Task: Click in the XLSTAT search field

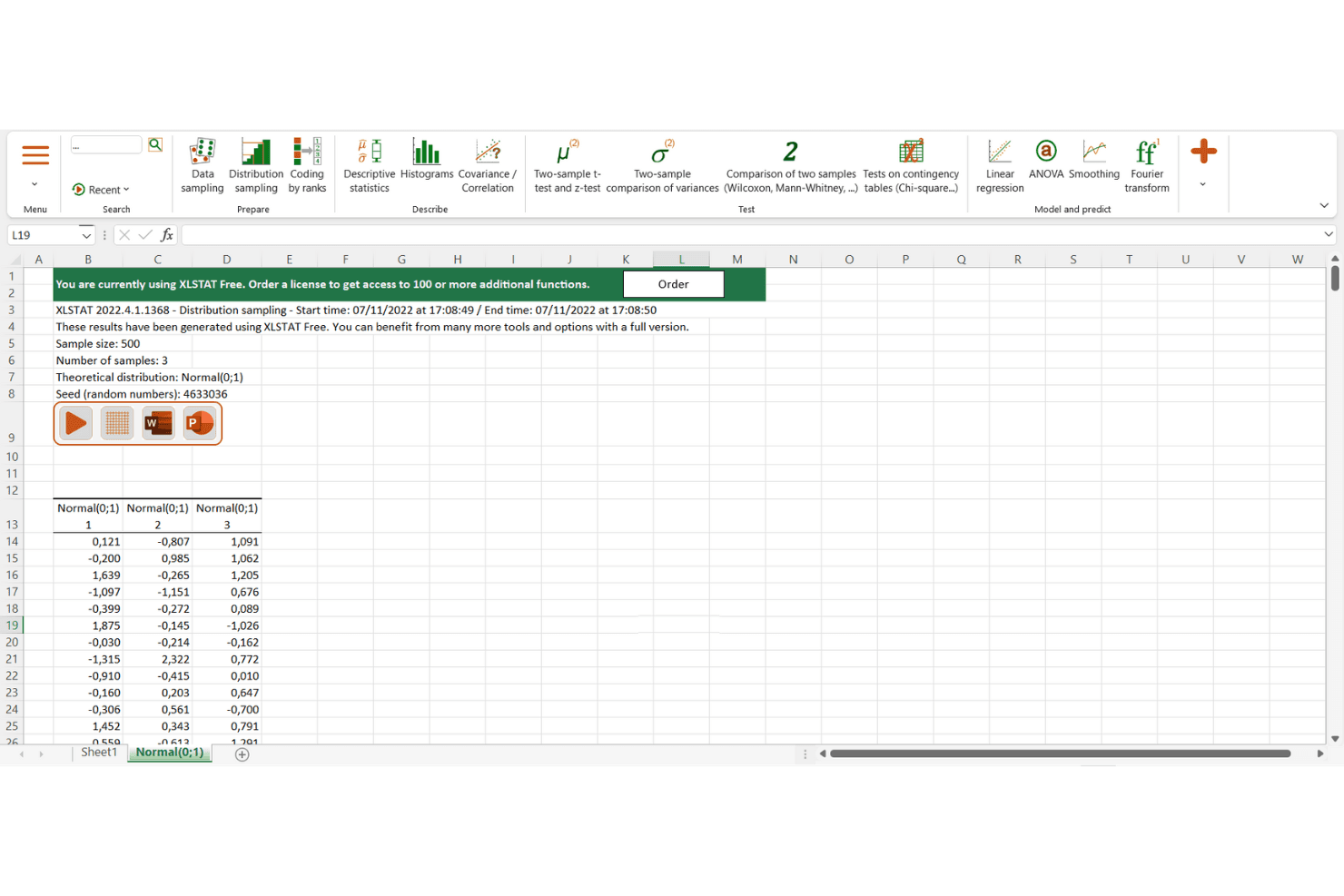Action: 106,145
